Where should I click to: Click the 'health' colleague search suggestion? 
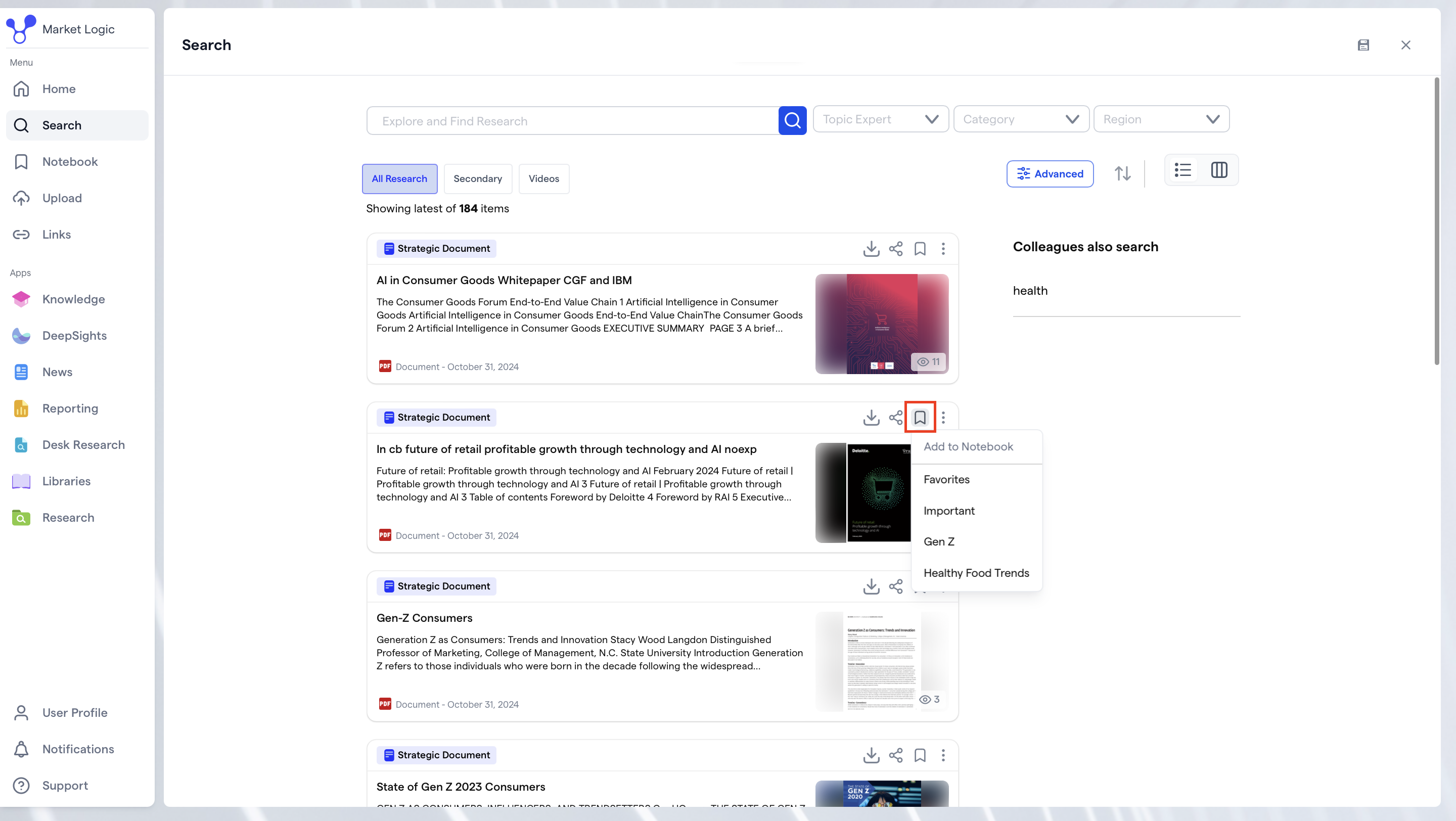pyautogui.click(x=1030, y=290)
